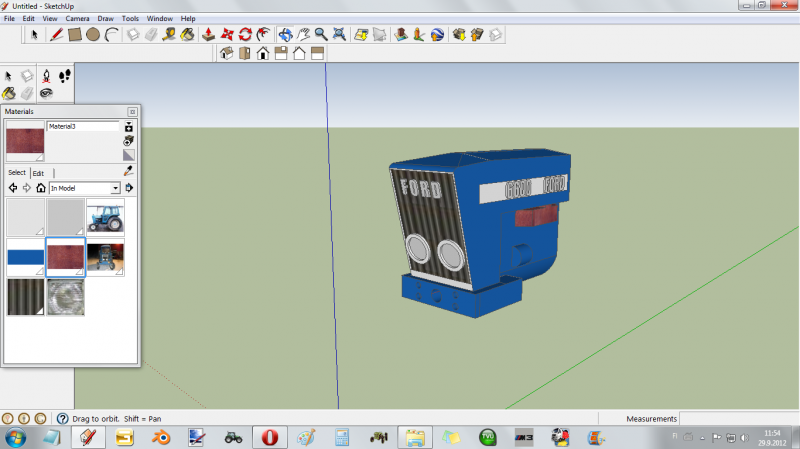Click the Material3 name field

(x=83, y=126)
